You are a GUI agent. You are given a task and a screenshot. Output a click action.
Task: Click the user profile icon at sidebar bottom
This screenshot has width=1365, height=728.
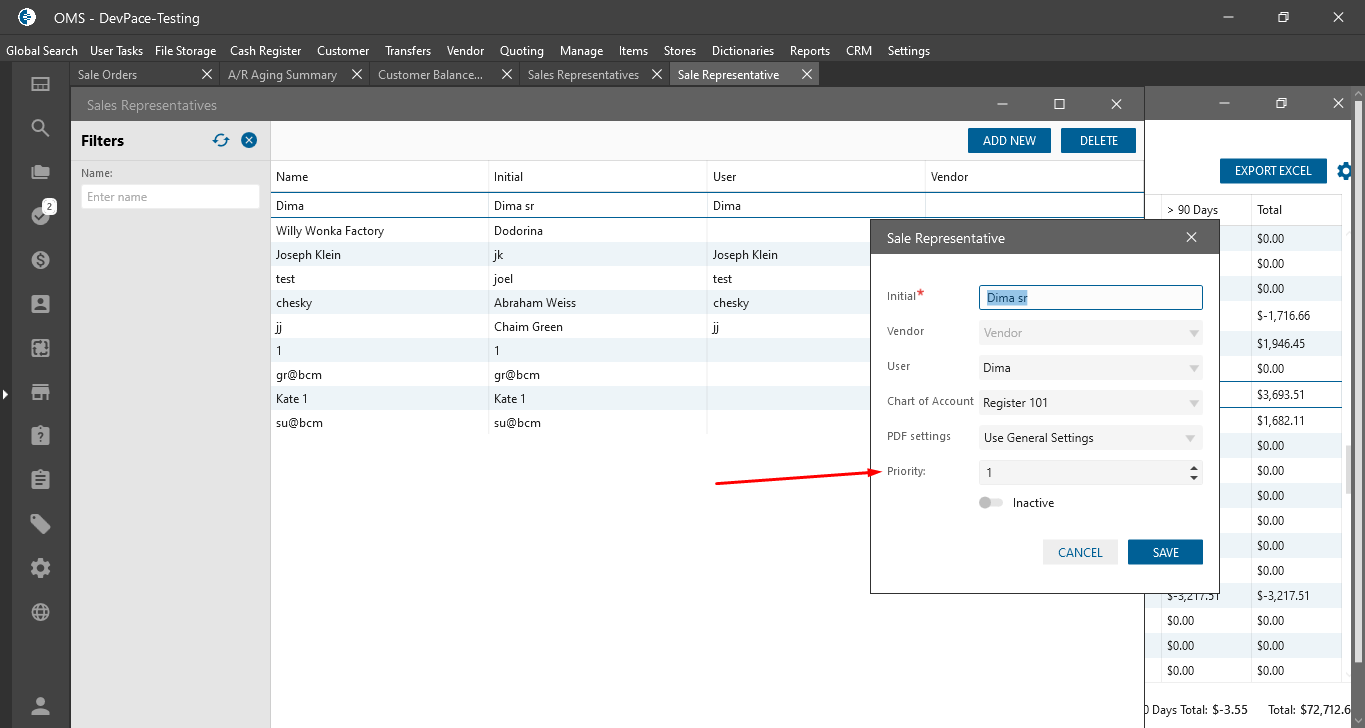coord(40,706)
